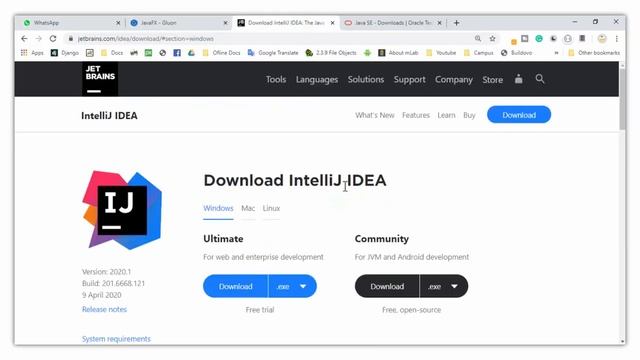The height and width of the screenshot is (360, 640).
Task: Select the Mac OS tab
Action: point(248,209)
